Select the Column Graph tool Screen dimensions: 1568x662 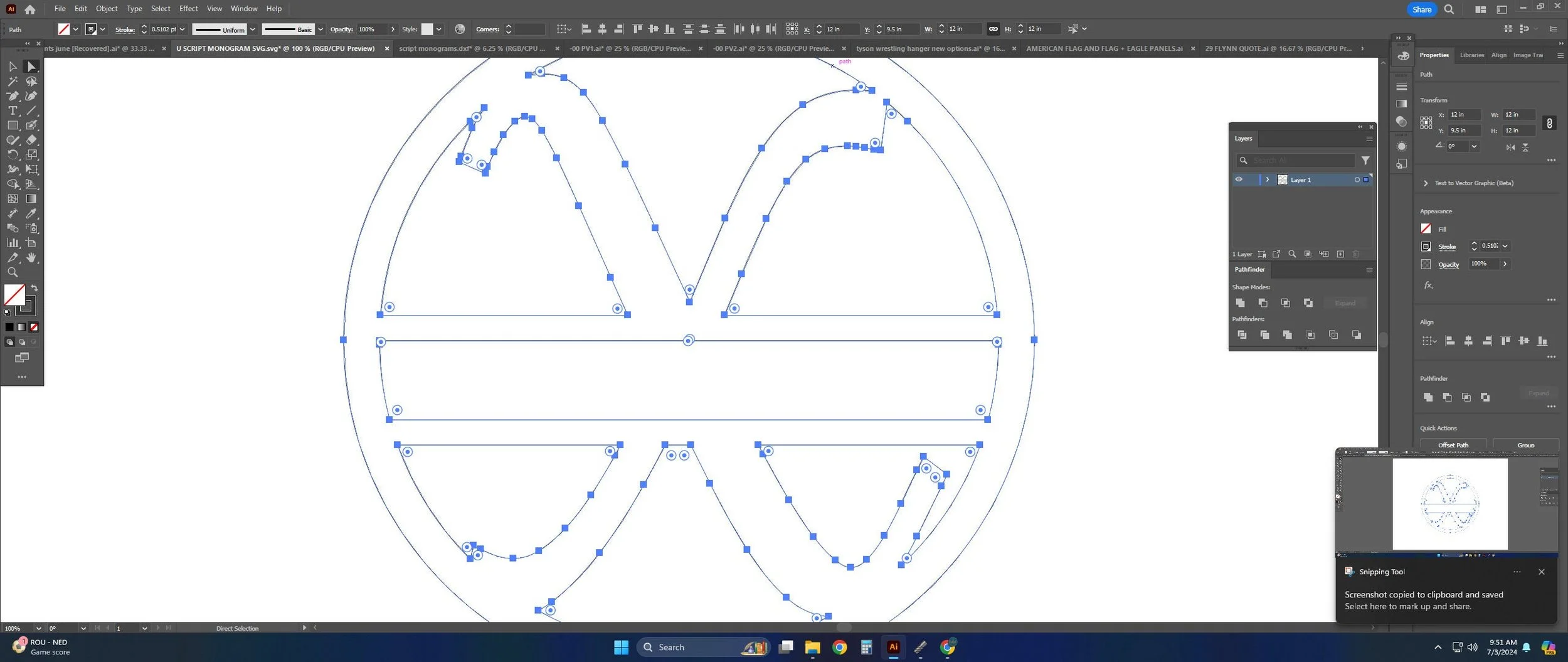coord(13,243)
